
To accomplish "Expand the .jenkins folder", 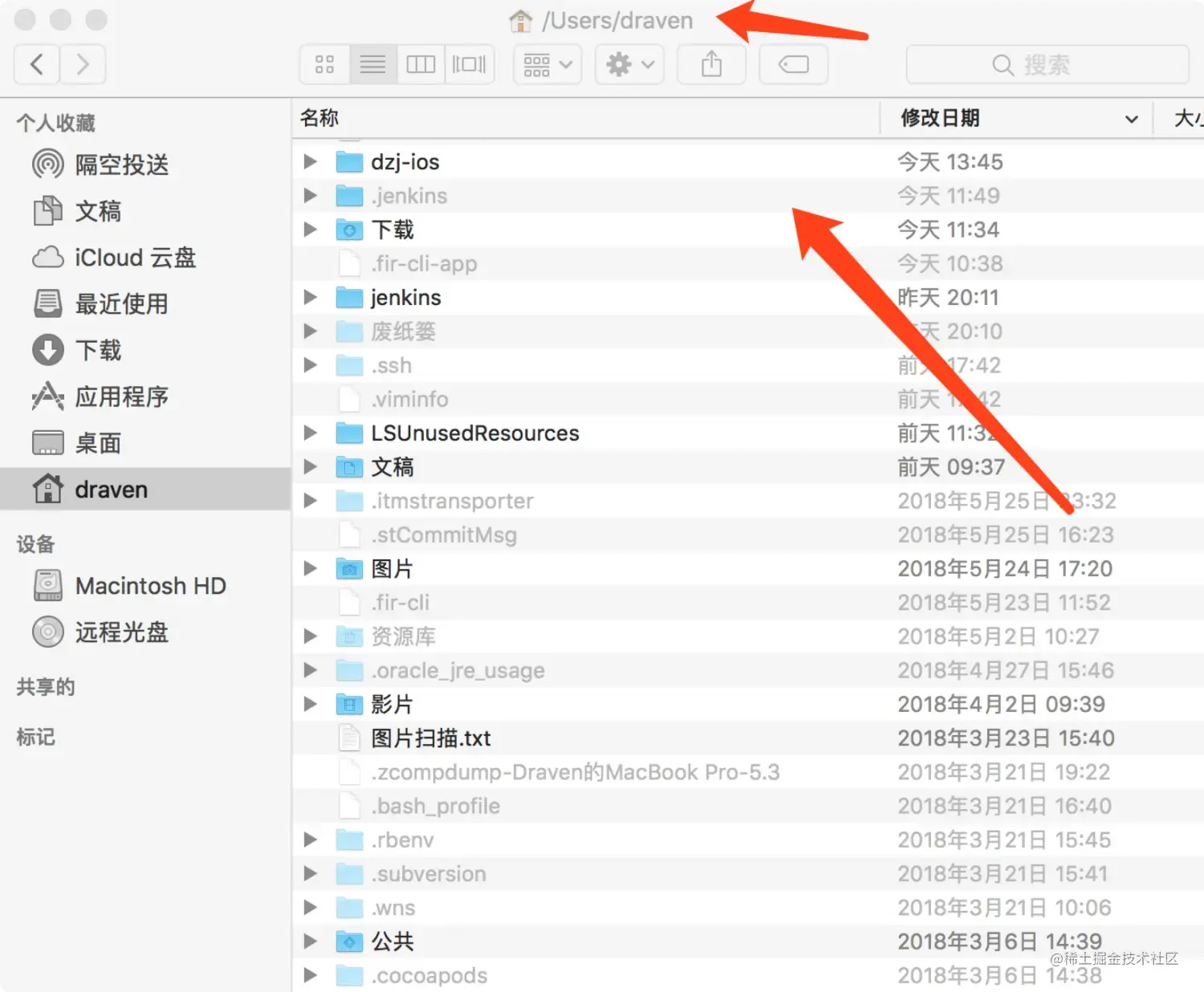I will pos(310,196).
